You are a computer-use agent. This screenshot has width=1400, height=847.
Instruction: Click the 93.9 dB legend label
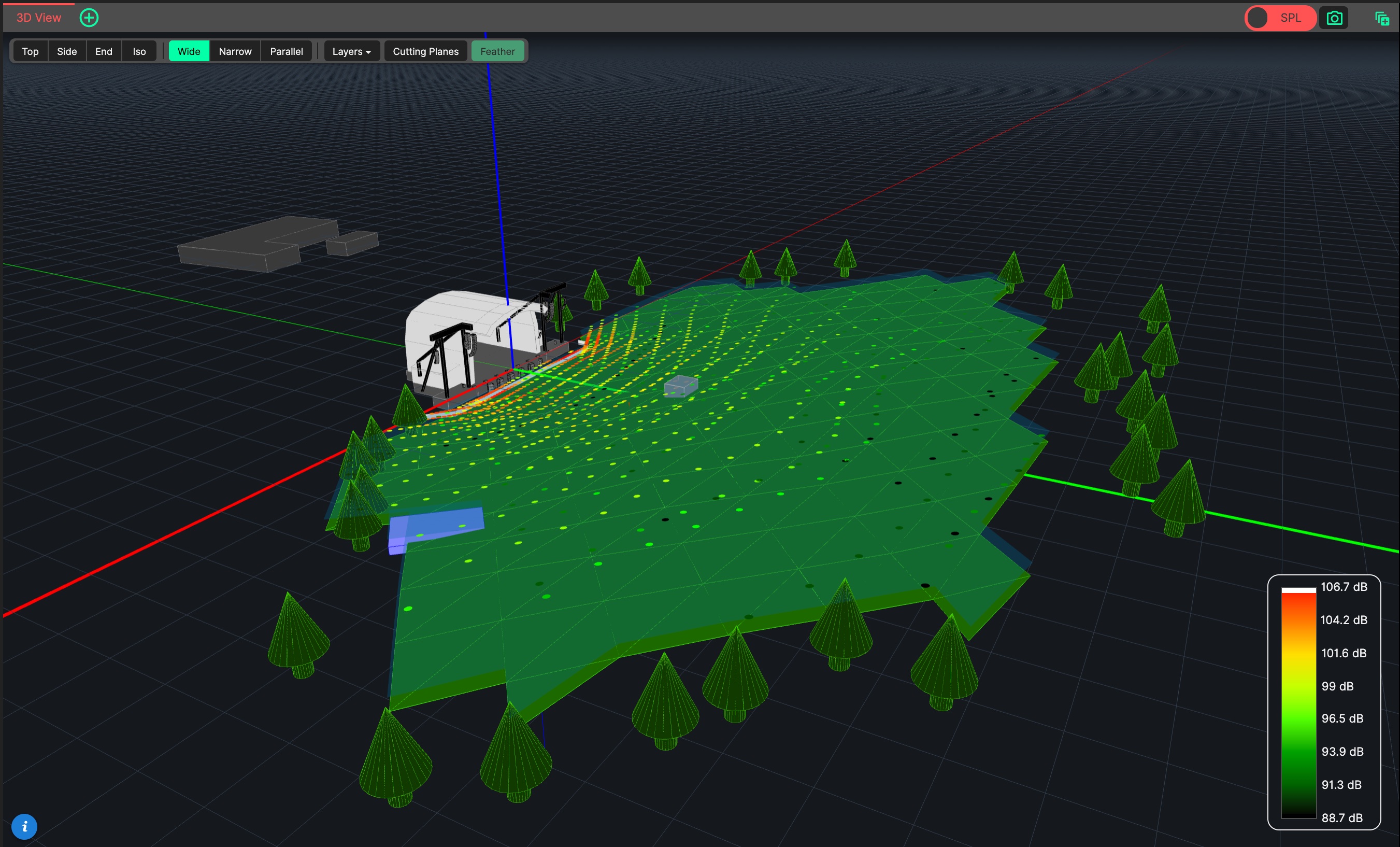pyautogui.click(x=1342, y=752)
